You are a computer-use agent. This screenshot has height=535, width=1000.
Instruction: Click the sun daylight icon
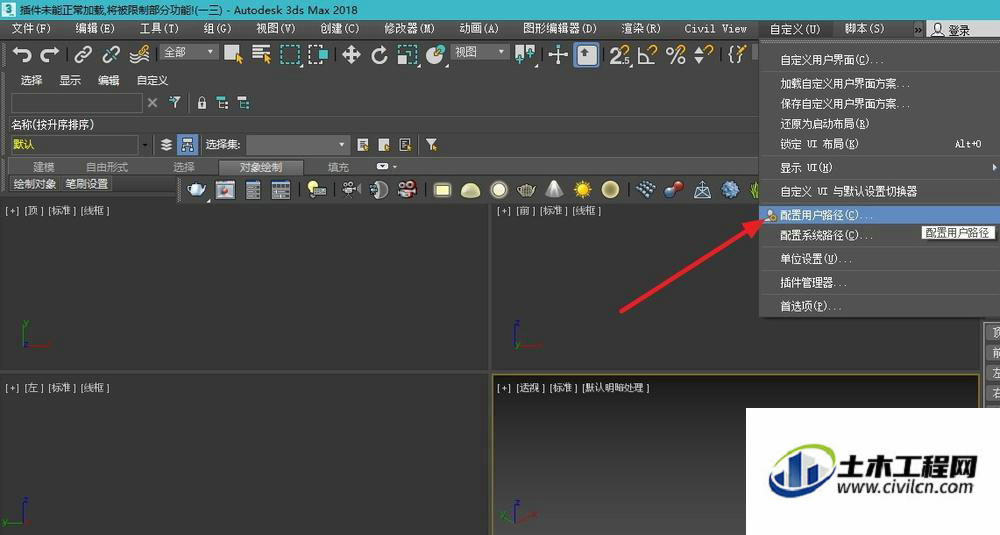coord(582,189)
